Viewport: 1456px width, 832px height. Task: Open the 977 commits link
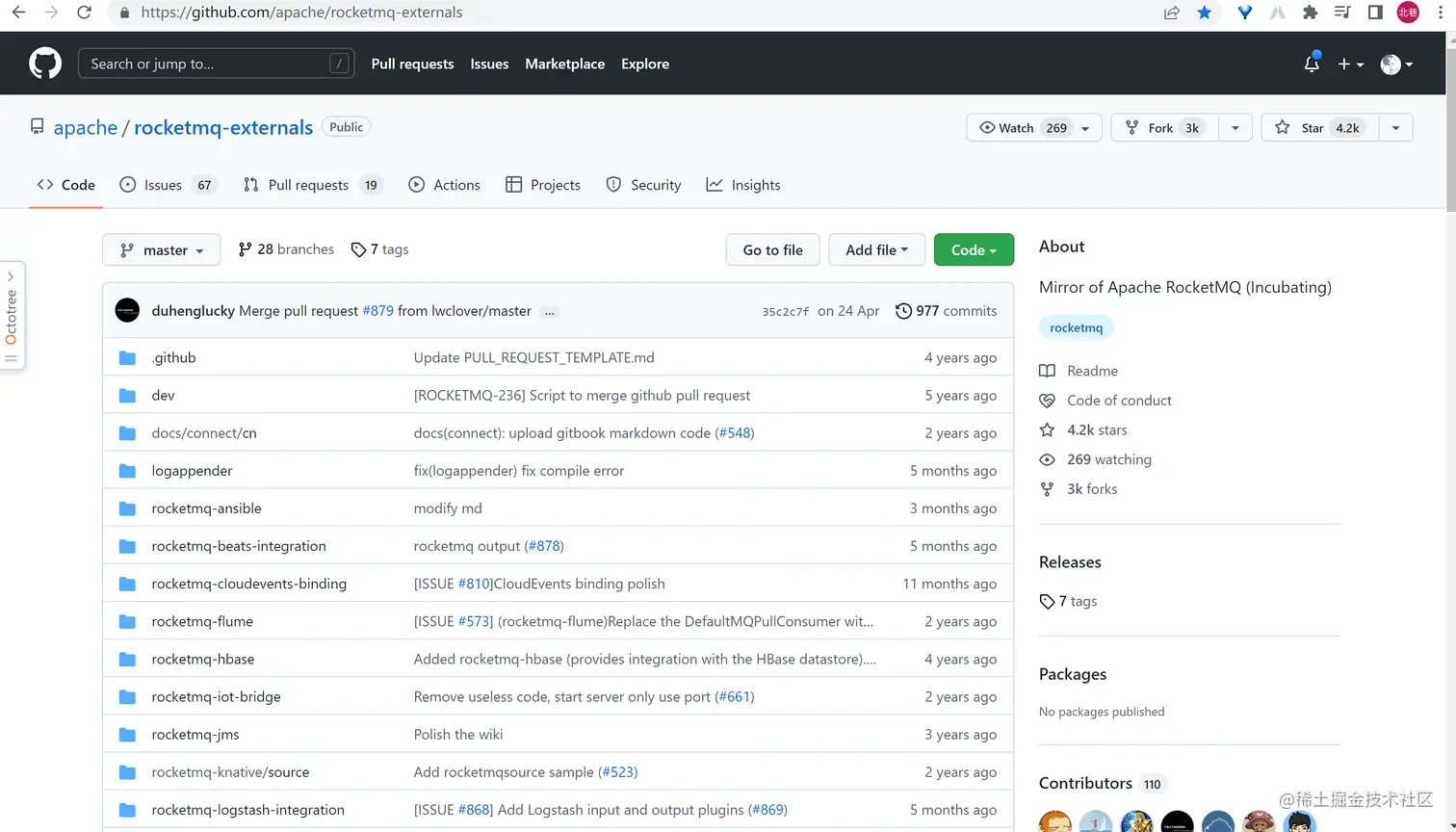point(947,311)
